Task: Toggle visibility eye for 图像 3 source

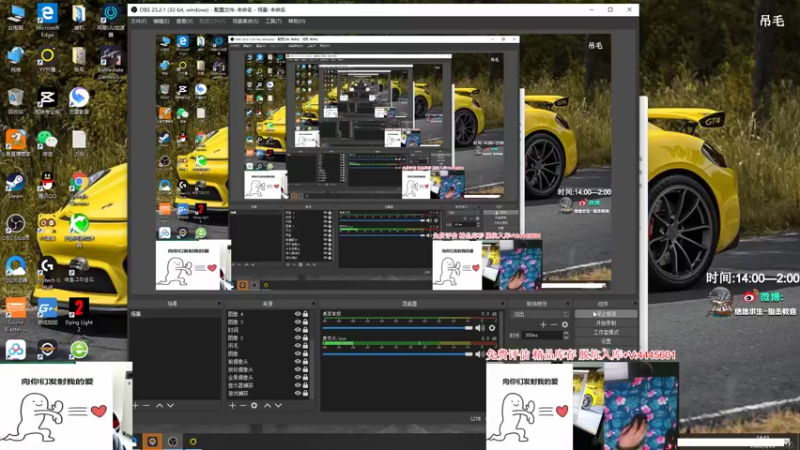Action: pyautogui.click(x=297, y=322)
